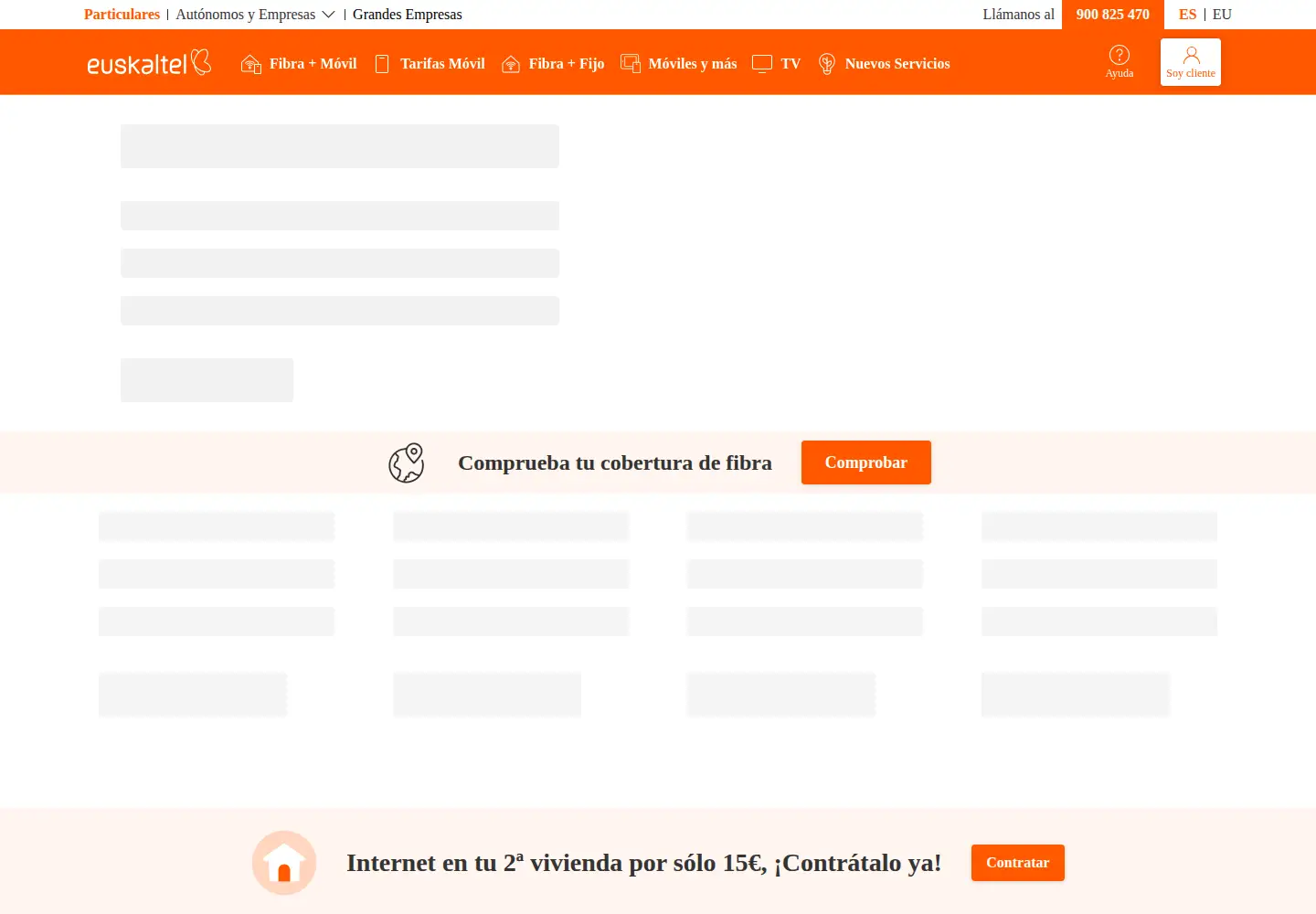The height and width of the screenshot is (914, 1316).
Task: Switch language to EU (Basque)
Action: coord(1222,15)
